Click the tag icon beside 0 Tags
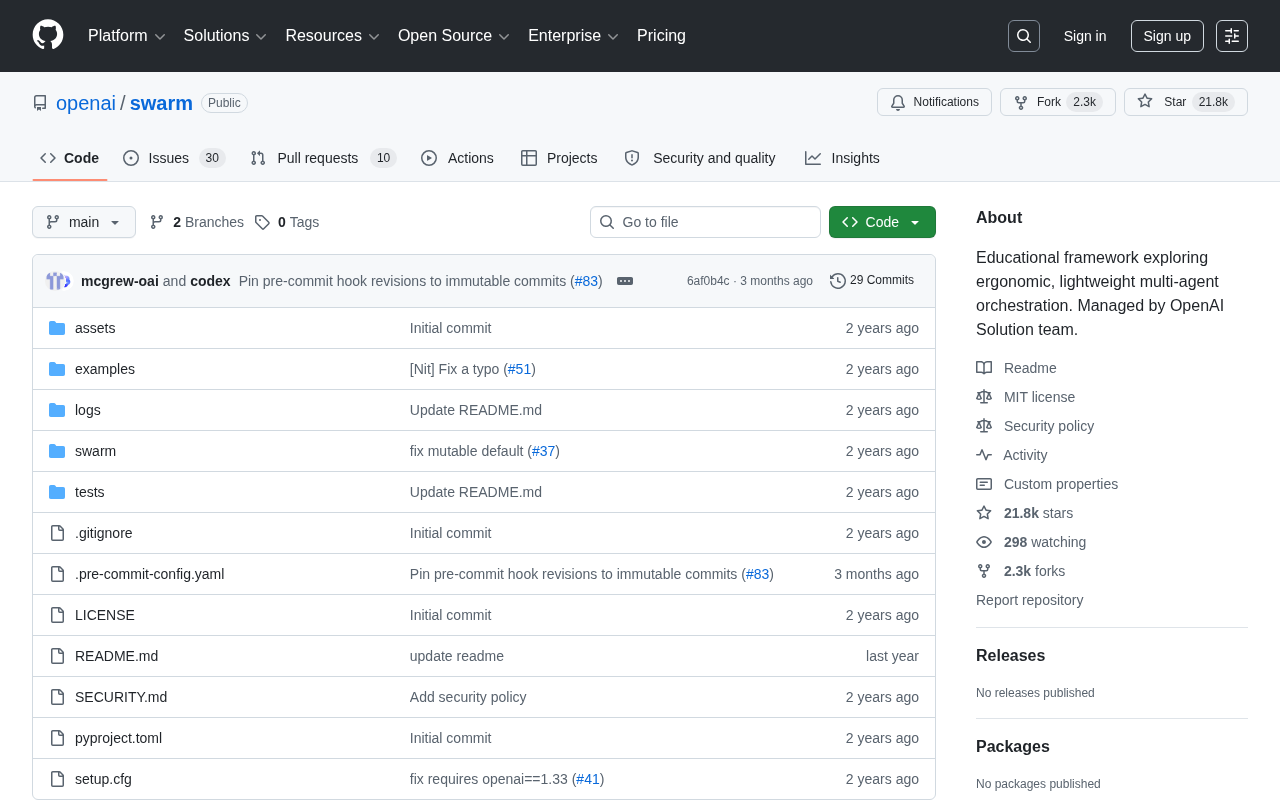Screen dimensions: 1280x800 tap(262, 222)
